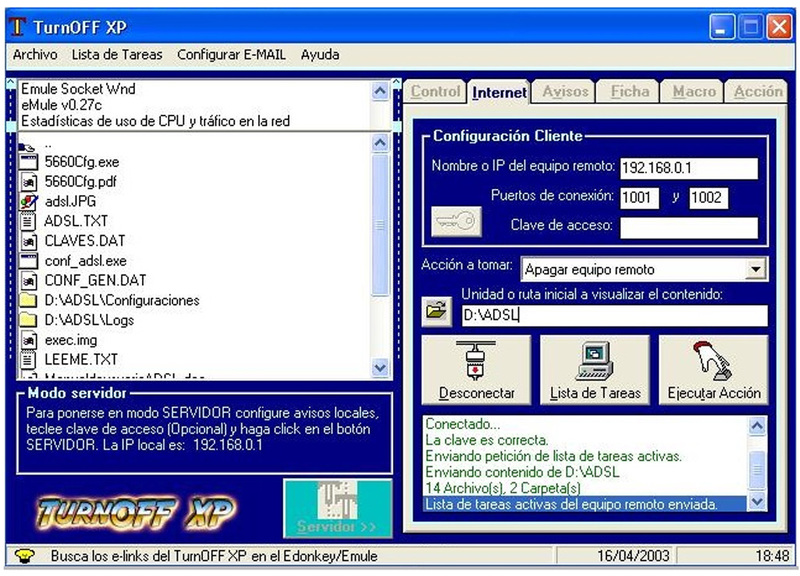800x576 pixels.
Task: Click the up arrow of the file list scrollbar
Action: (380, 143)
